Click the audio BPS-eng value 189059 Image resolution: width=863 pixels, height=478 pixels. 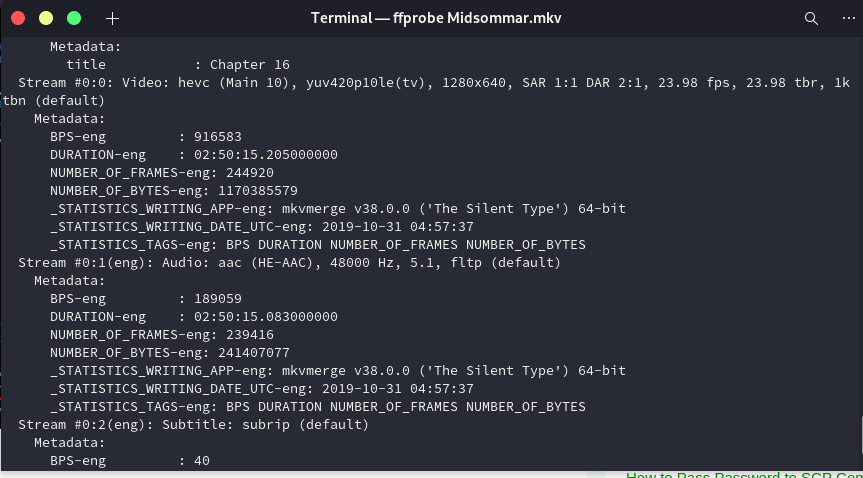(217, 299)
